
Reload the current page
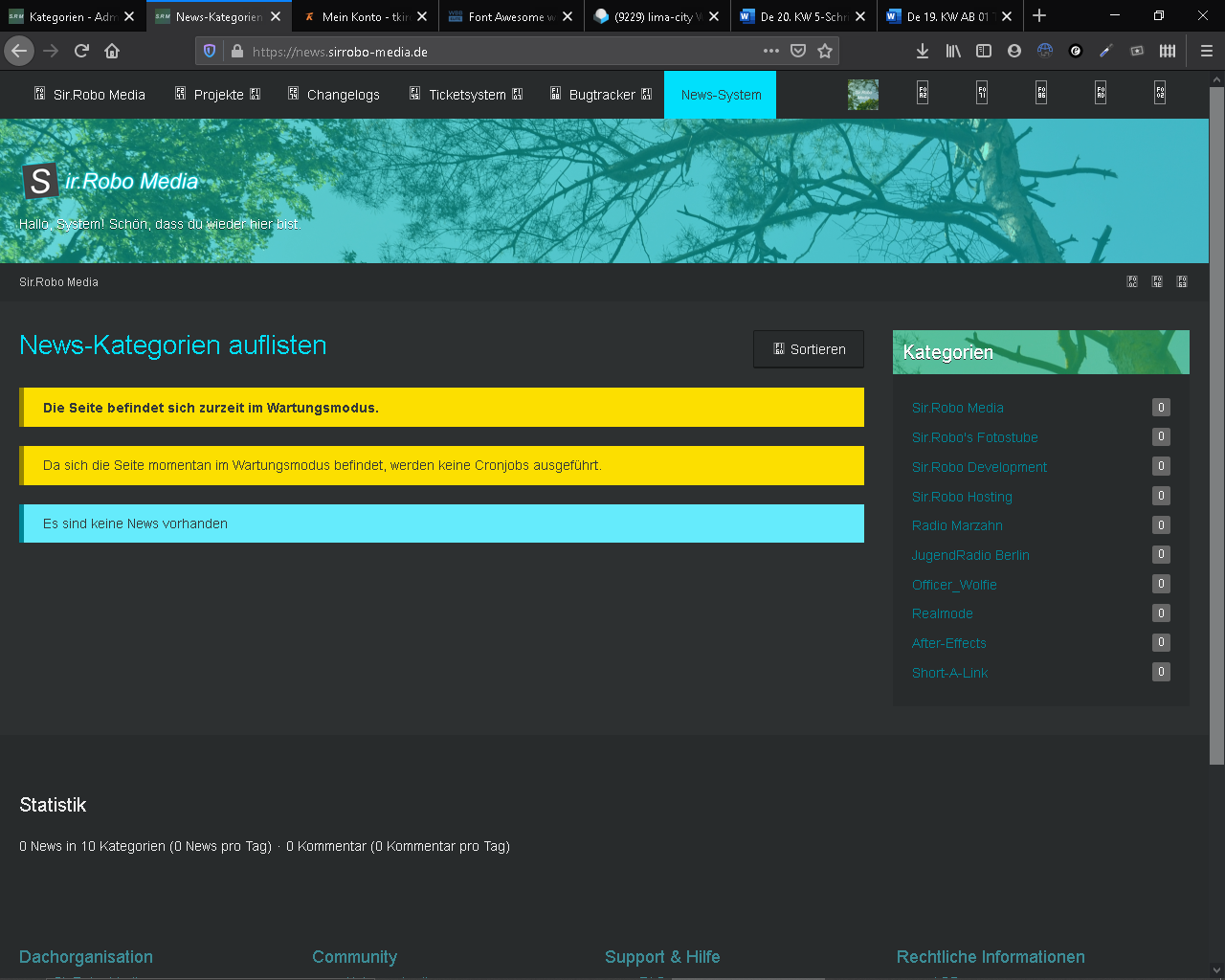coord(81,51)
